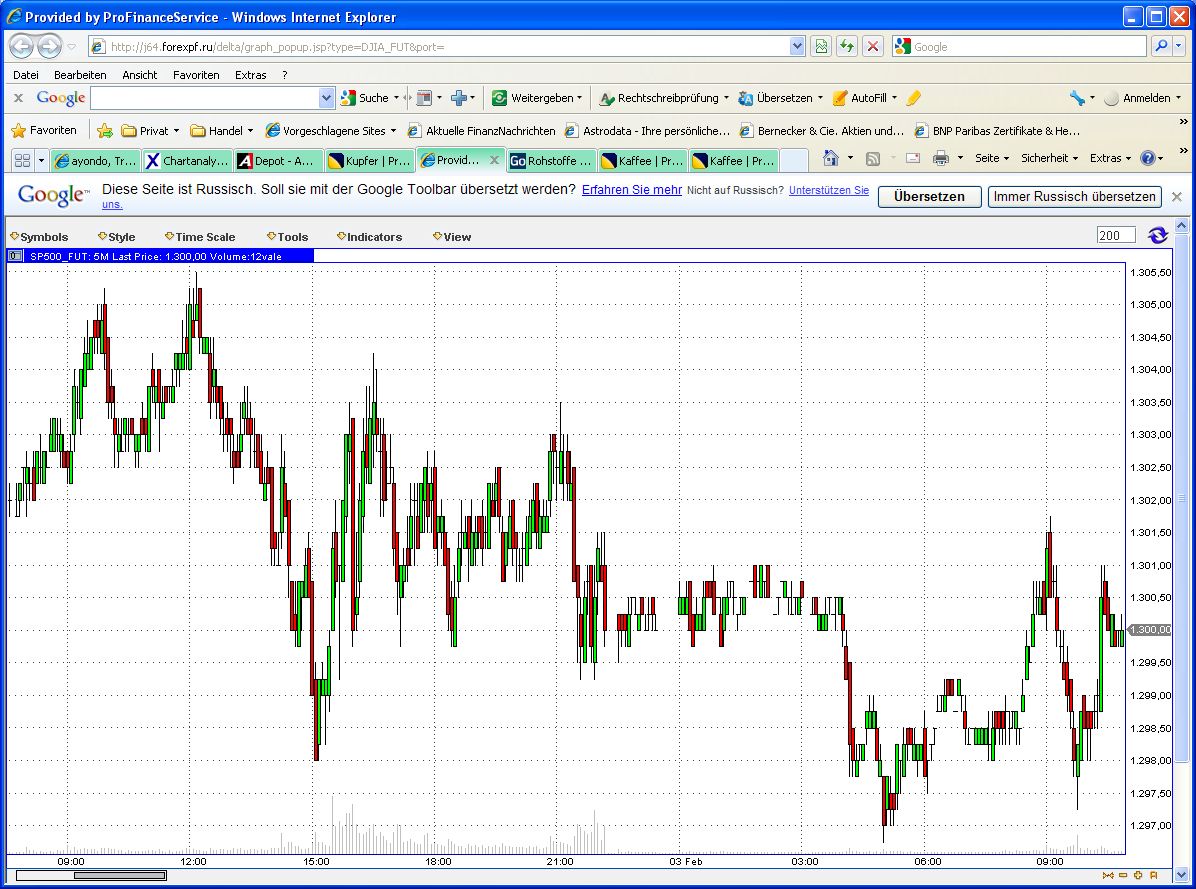Click the Favoriten star icon

point(18,130)
